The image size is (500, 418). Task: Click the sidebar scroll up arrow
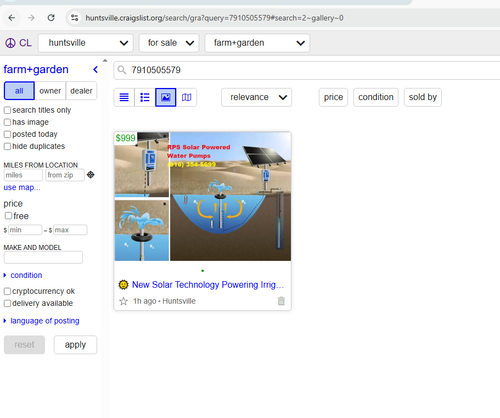pyautogui.click(x=105, y=61)
